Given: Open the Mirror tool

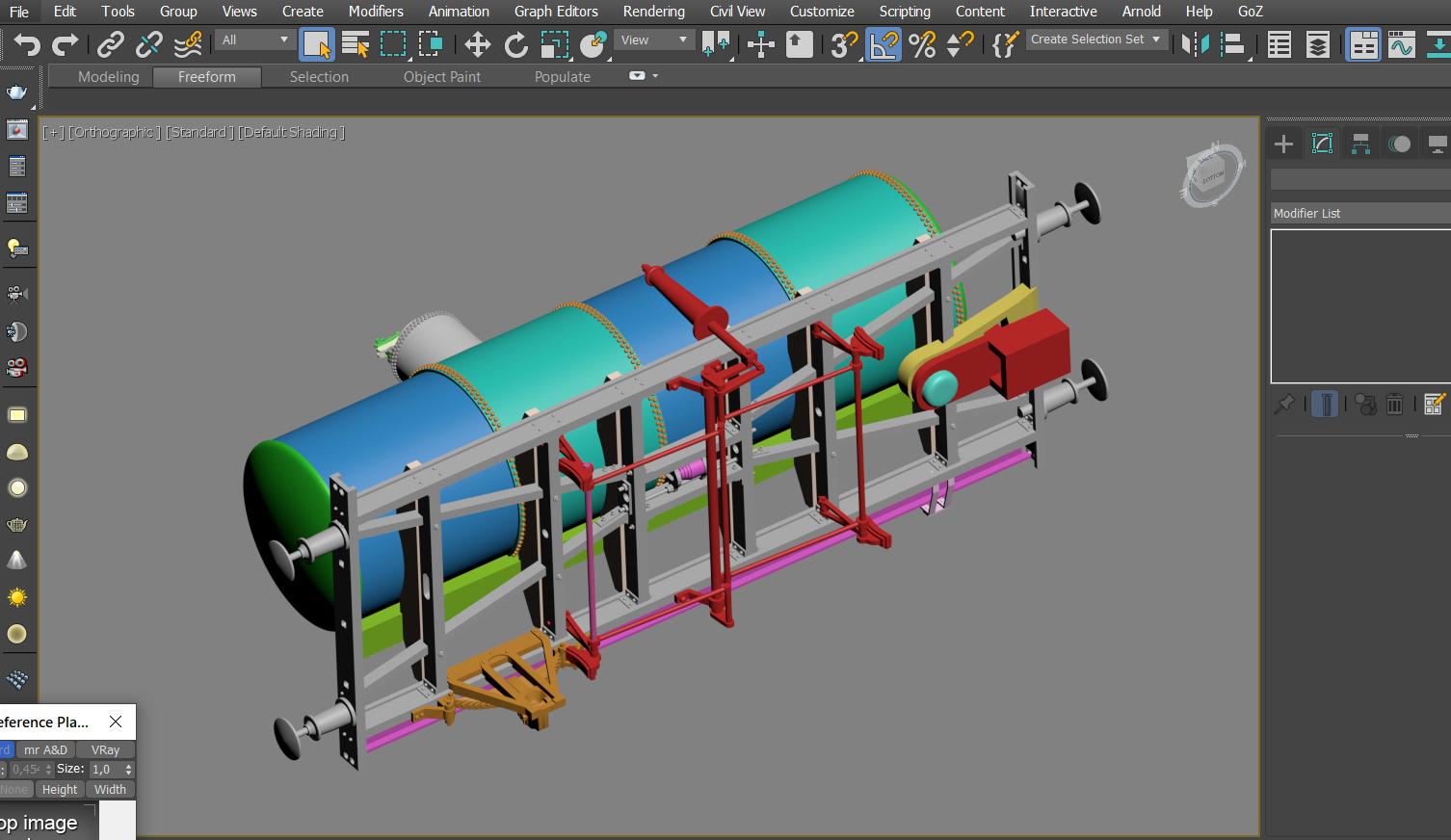Looking at the screenshot, I should tap(1195, 44).
